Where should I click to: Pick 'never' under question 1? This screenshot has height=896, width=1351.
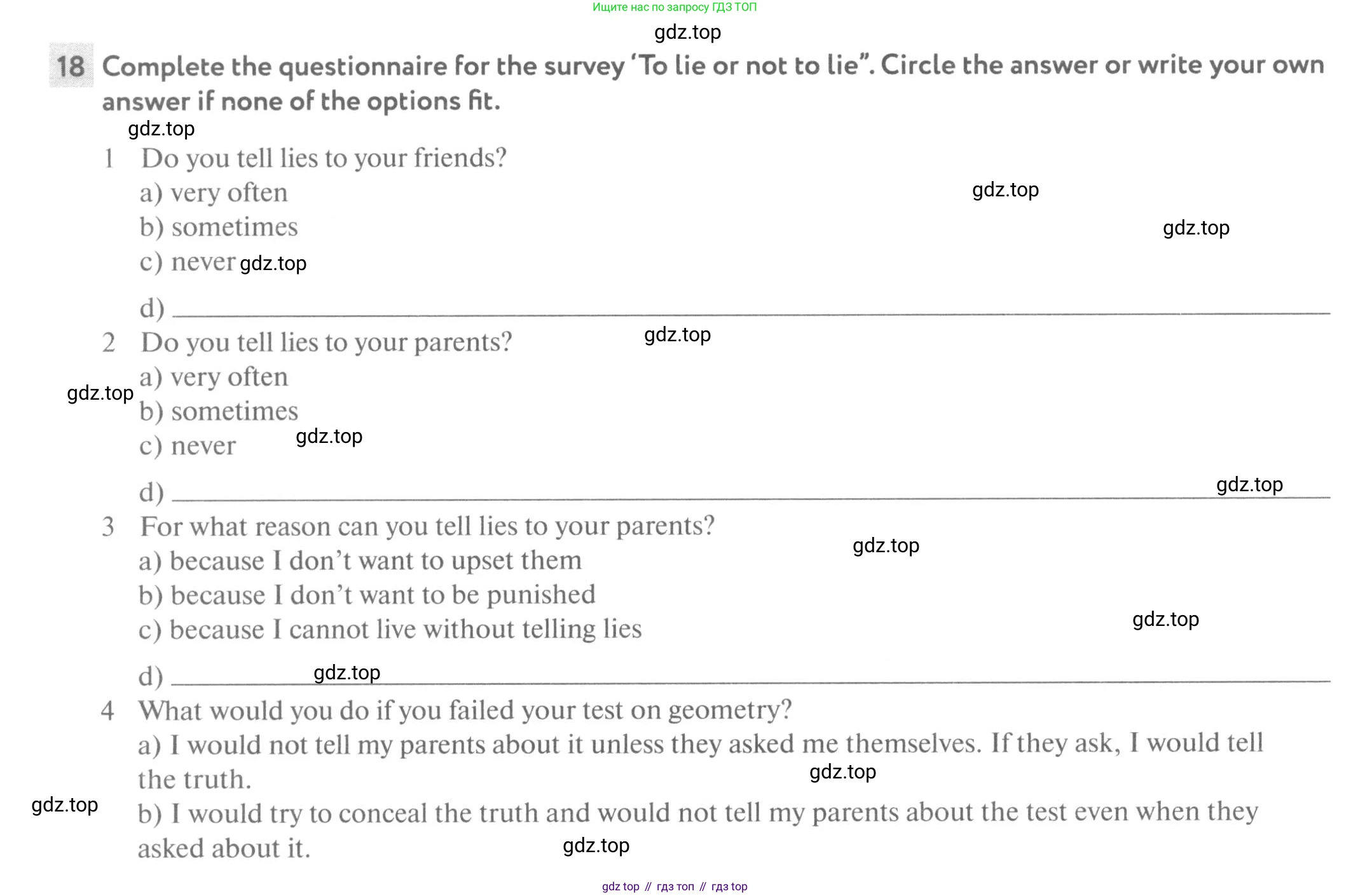click(x=188, y=262)
